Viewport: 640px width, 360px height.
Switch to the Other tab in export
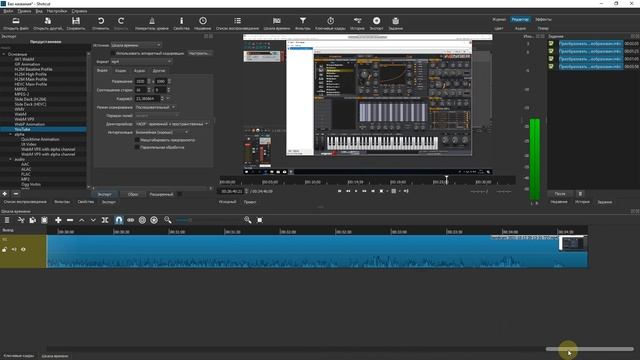point(159,71)
